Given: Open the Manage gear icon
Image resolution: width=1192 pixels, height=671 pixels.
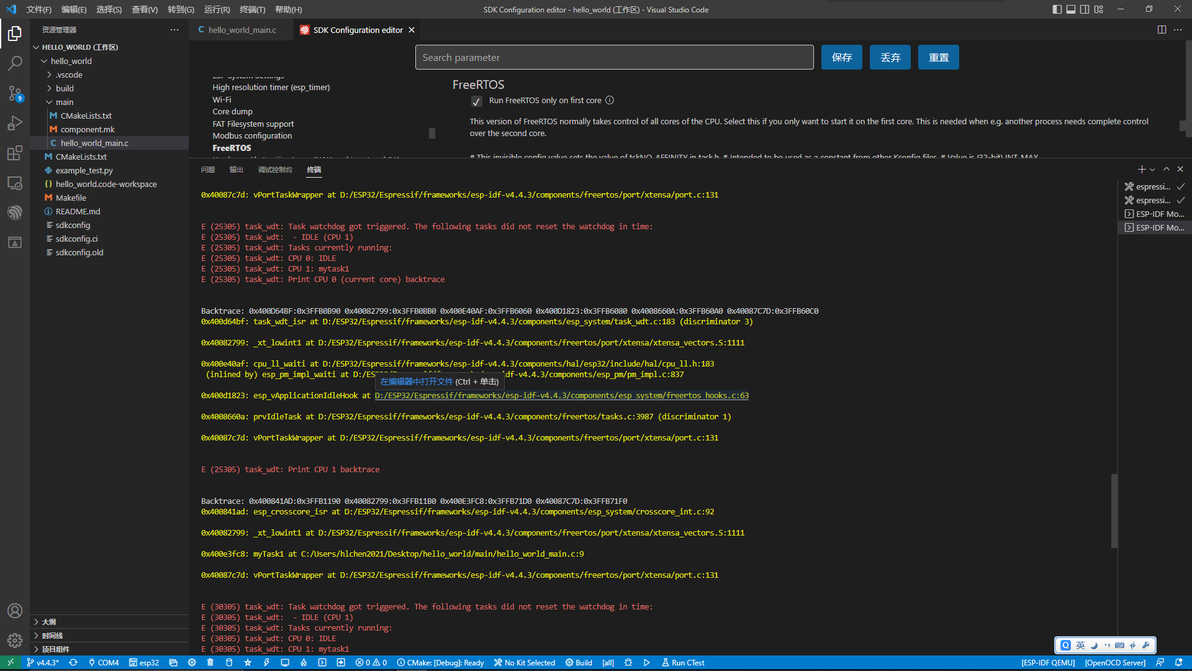Looking at the screenshot, I should [x=14, y=641].
